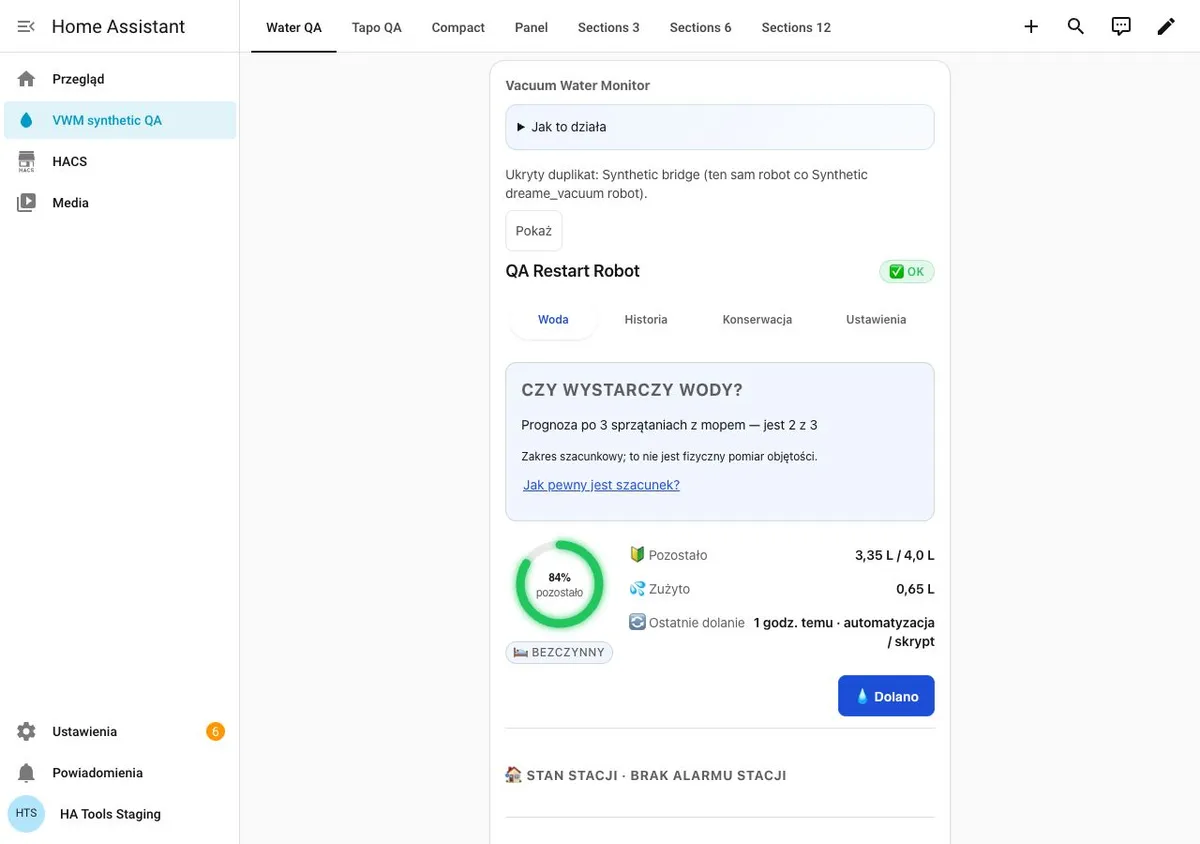1200x844 pixels.
Task: Open the Konserwacja tab
Action: (757, 320)
